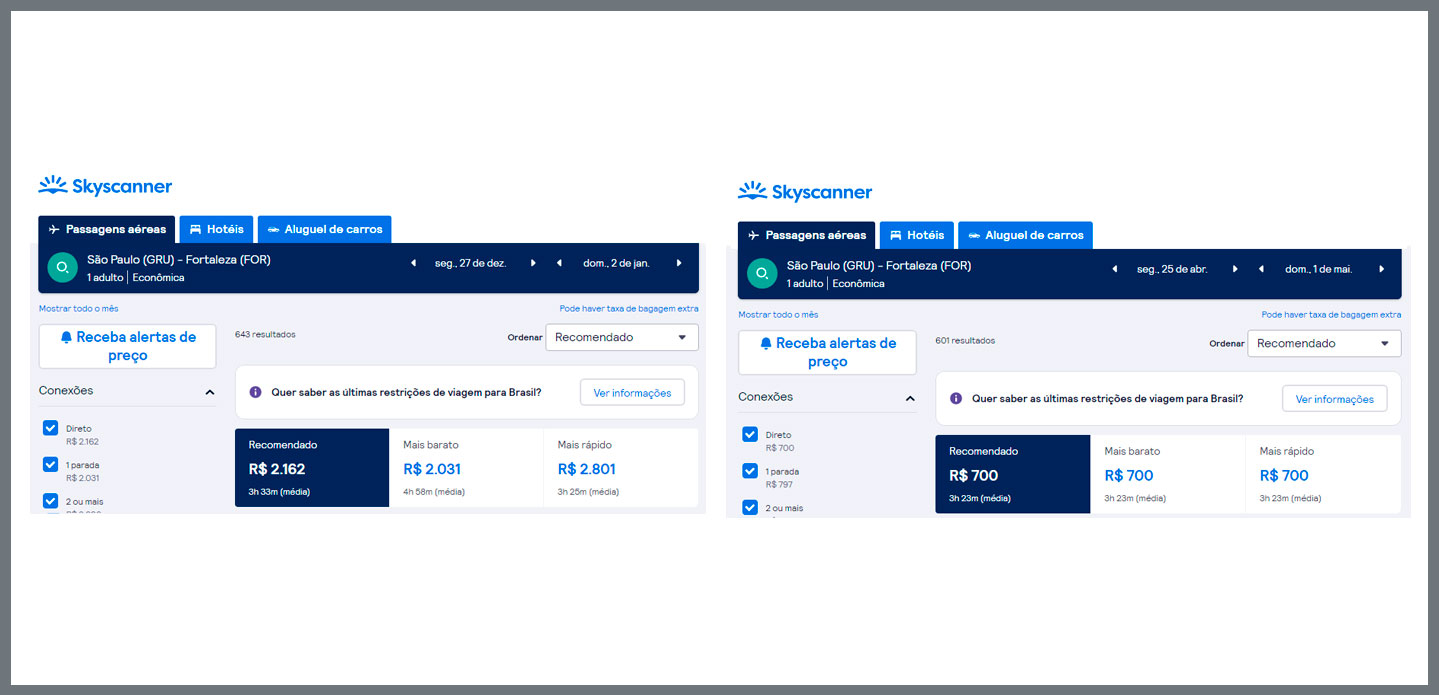The image size is (1439, 695).
Task: Go to previous day before seg., 25 de abr.
Action: pyautogui.click(x=1114, y=269)
